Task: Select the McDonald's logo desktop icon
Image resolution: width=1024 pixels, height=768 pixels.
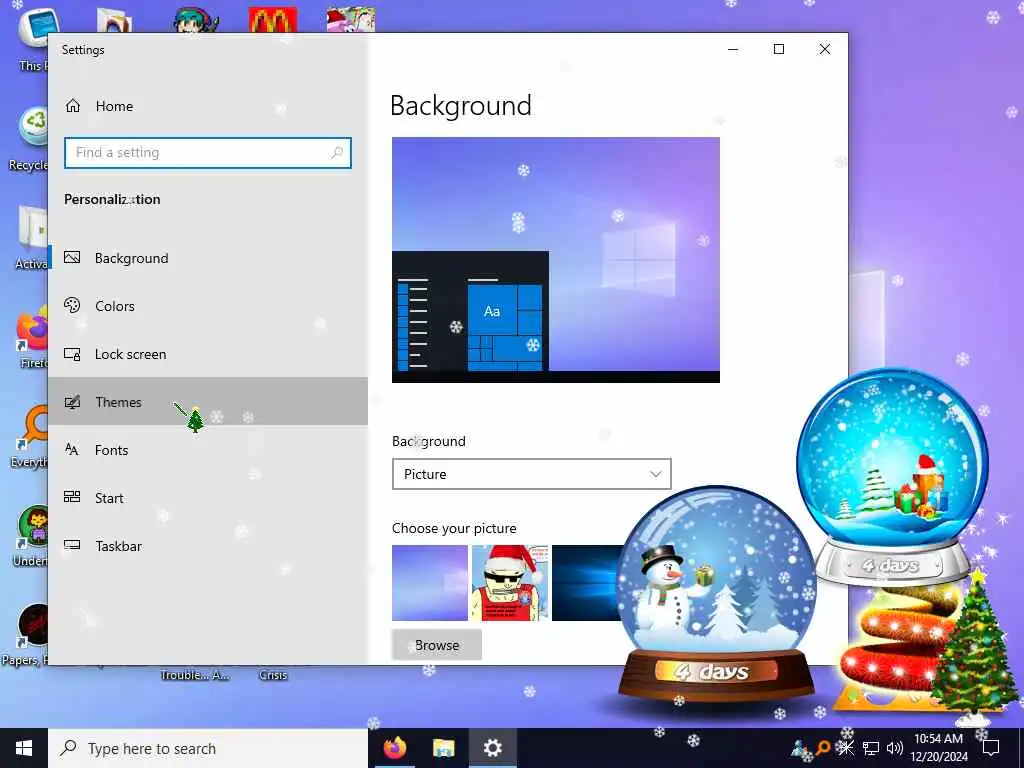Action: (x=273, y=20)
